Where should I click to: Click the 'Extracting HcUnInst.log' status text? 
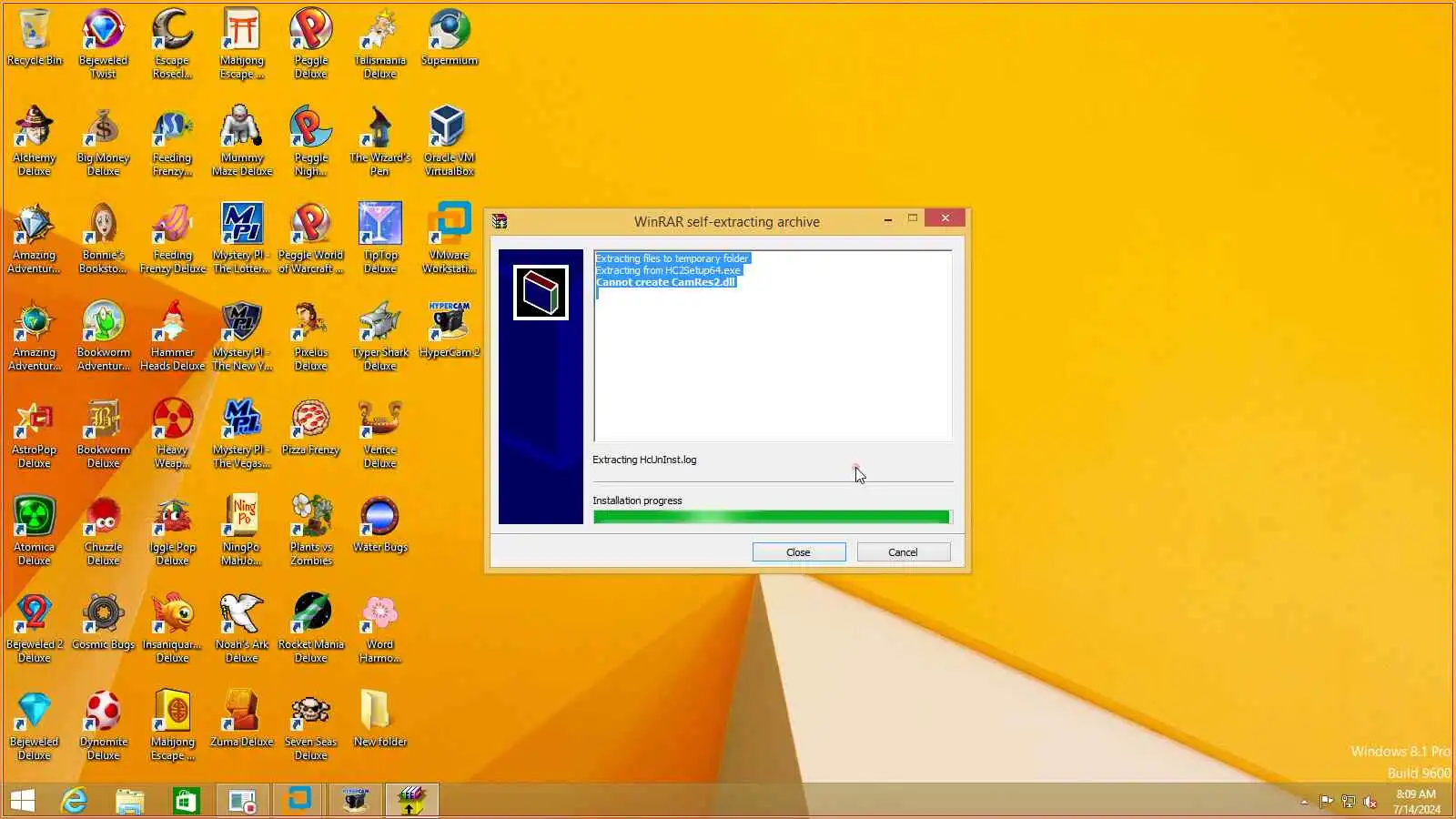click(644, 460)
